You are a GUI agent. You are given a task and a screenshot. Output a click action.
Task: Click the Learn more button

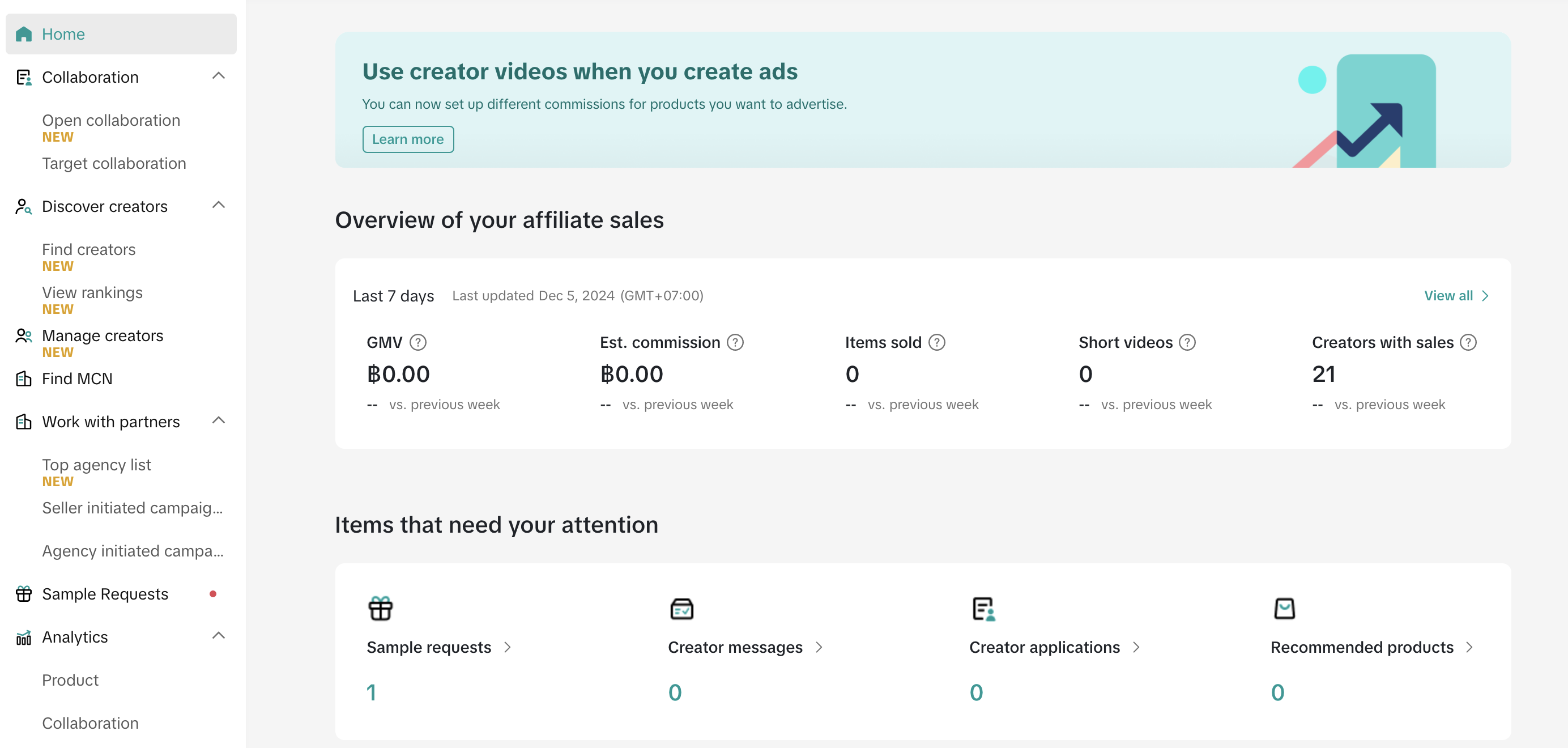pyautogui.click(x=408, y=139)
